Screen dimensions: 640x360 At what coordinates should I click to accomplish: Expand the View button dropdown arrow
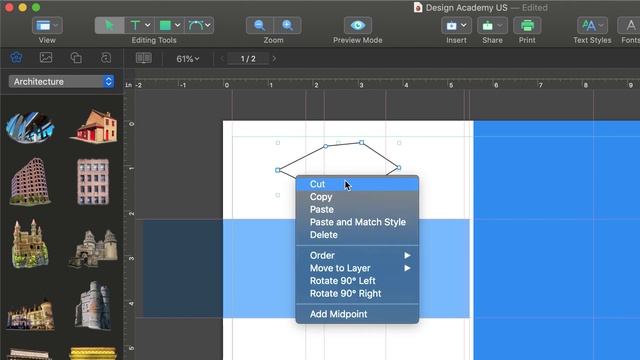point(56,25)
